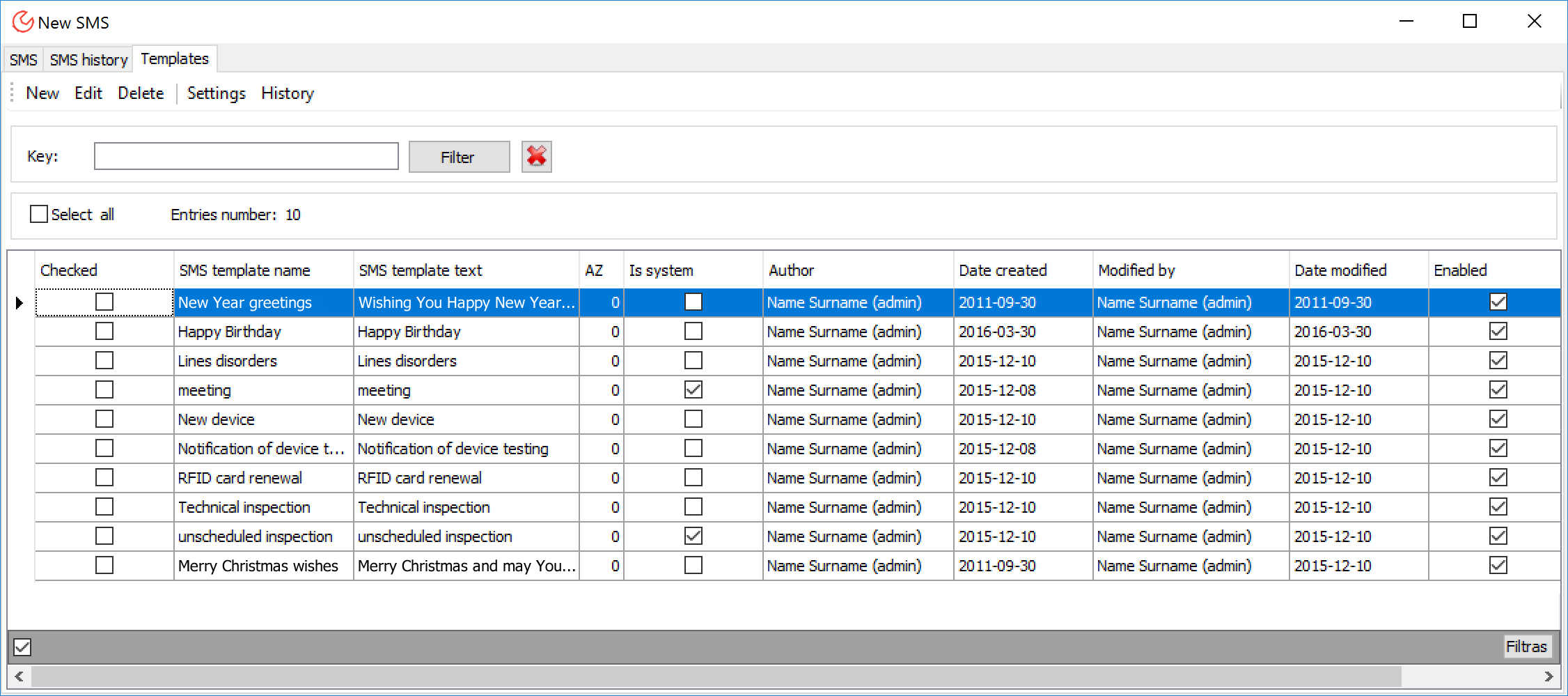Screen dimensions: 1568x696
Task: Close the New SMS window
Action: click(1534, 22)
